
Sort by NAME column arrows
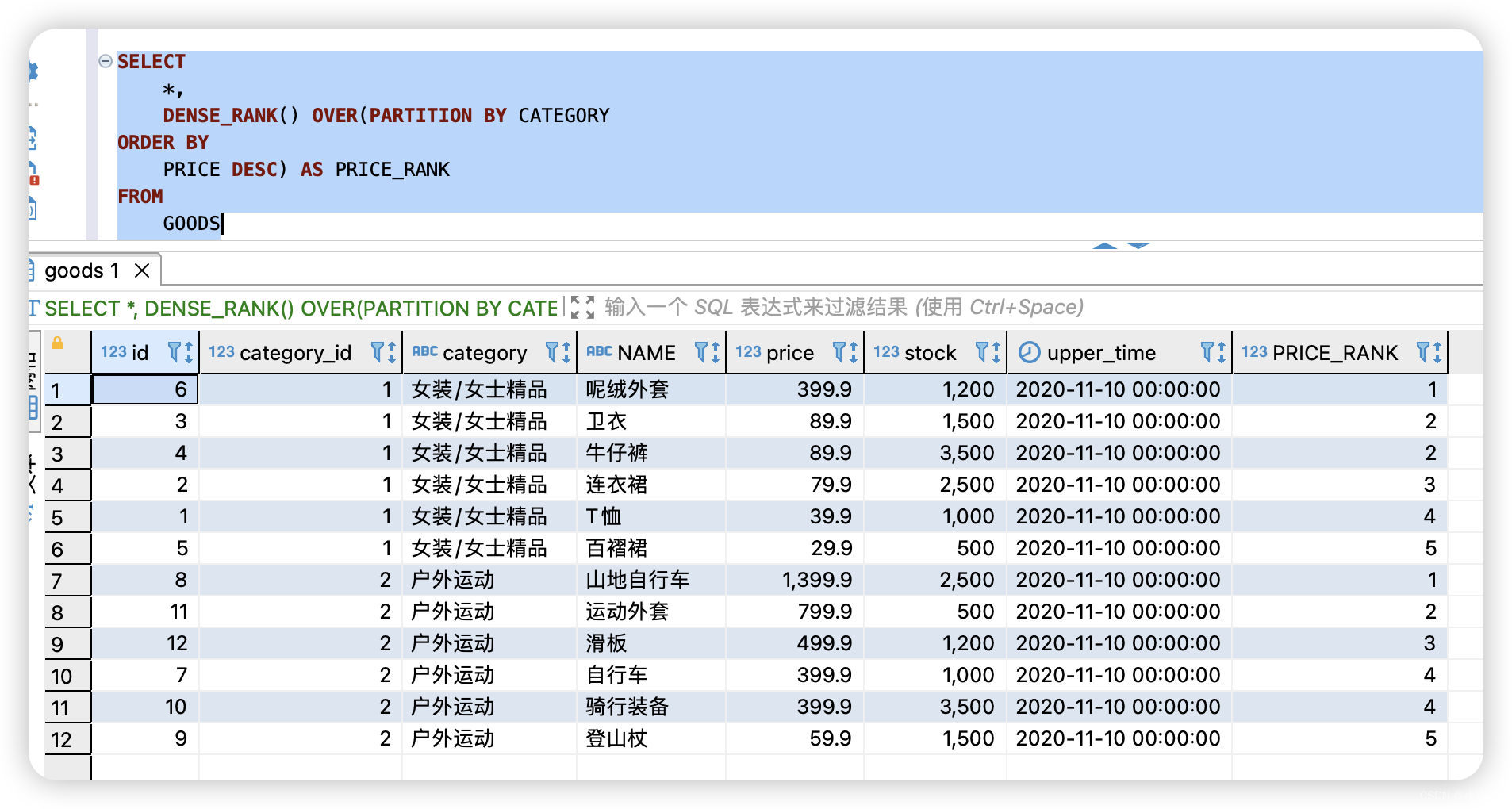pos(715,352)
